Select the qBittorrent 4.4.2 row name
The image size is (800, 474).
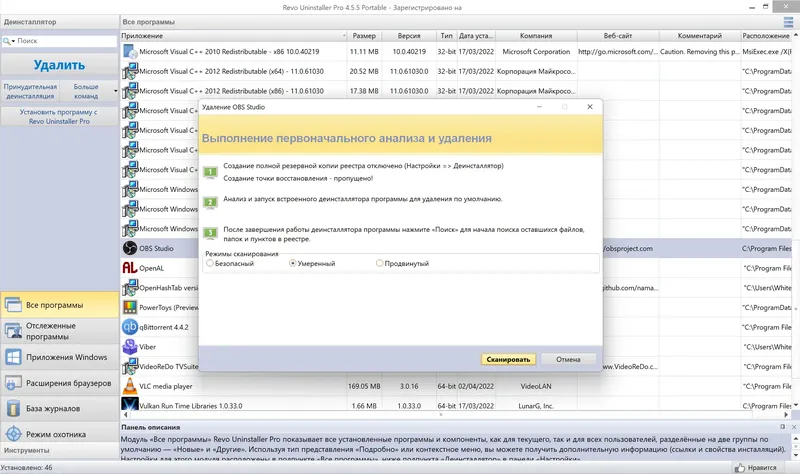pyautogui.click(x=164, y=327)
